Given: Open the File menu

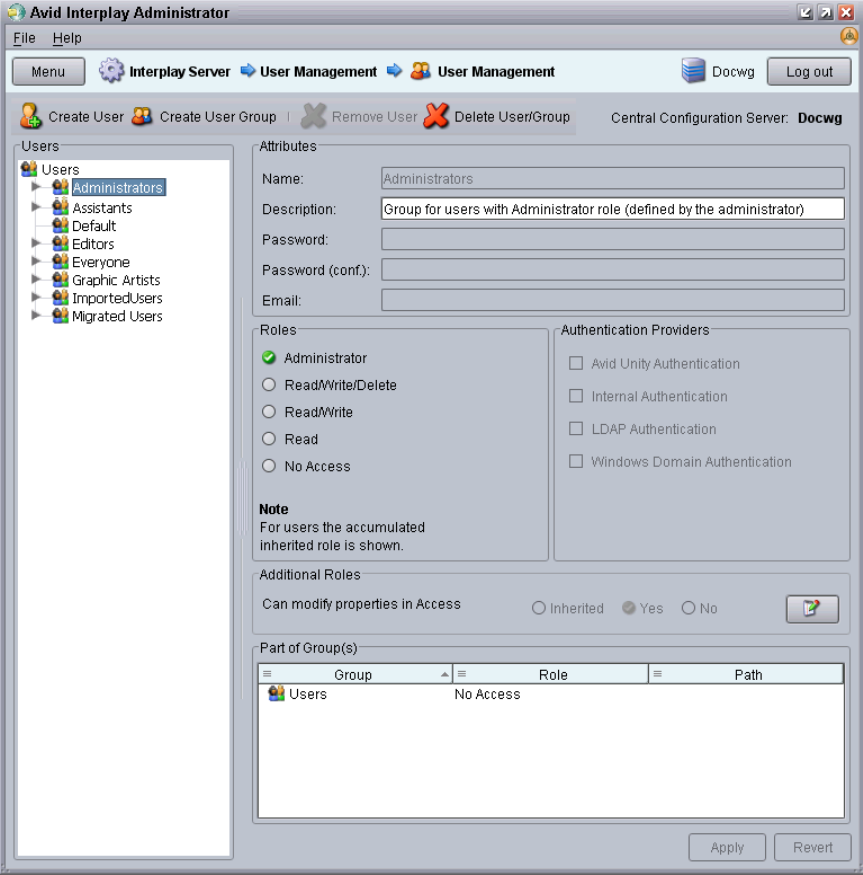Looking at the screenshot, I should tap(24, 38).
